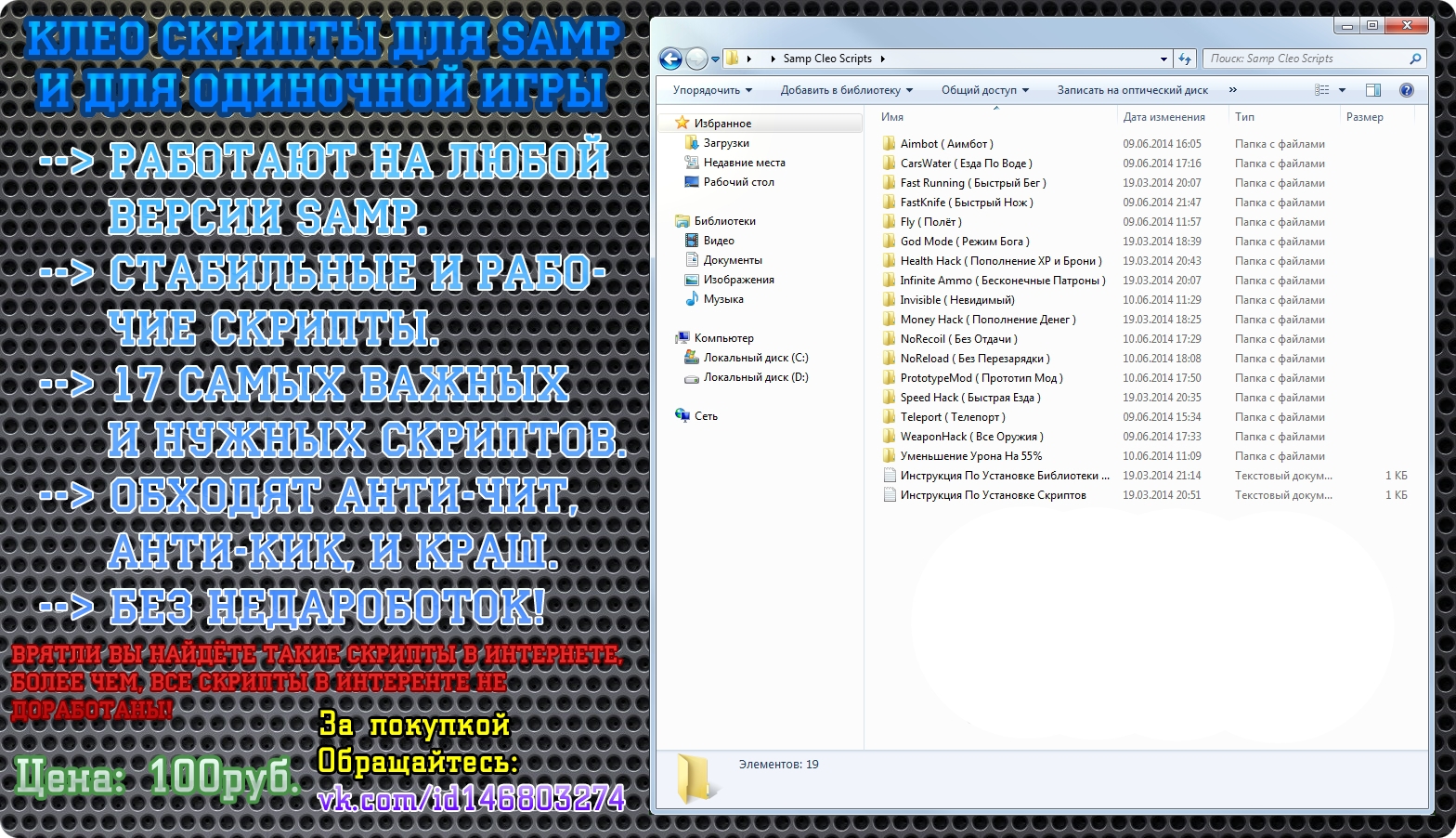Open Локальный диск (D:)

(755, 377)
